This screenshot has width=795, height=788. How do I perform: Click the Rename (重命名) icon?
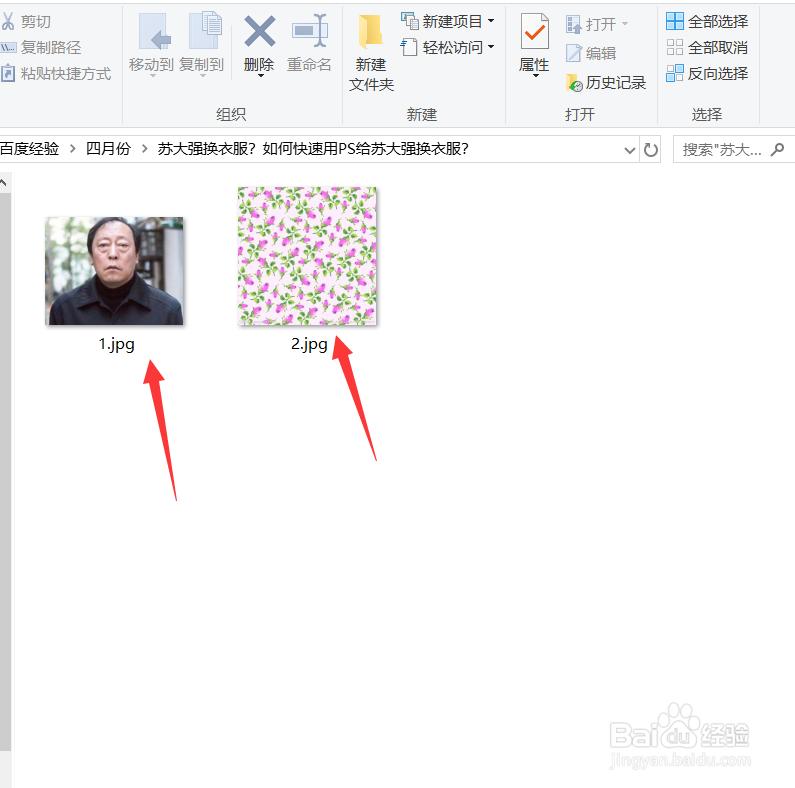point(309,31)
